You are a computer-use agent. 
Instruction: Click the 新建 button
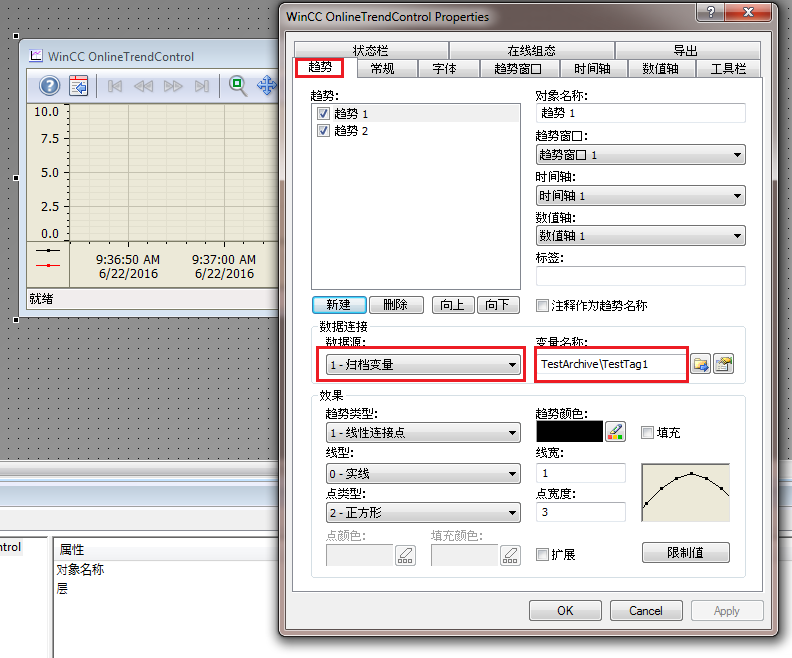pyautogui.click(x=339, y=305)
